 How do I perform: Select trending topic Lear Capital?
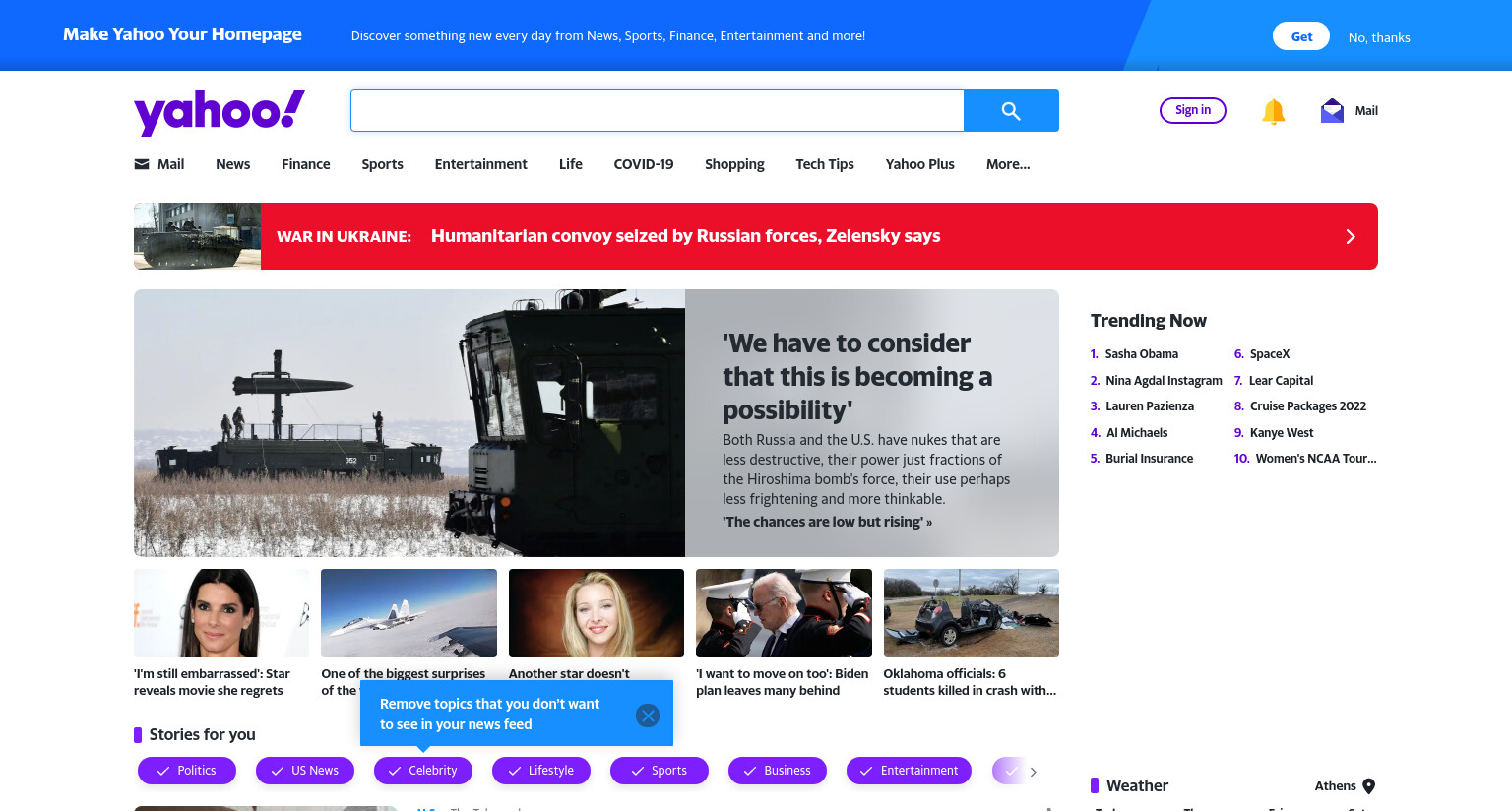tap(1281, 381)
